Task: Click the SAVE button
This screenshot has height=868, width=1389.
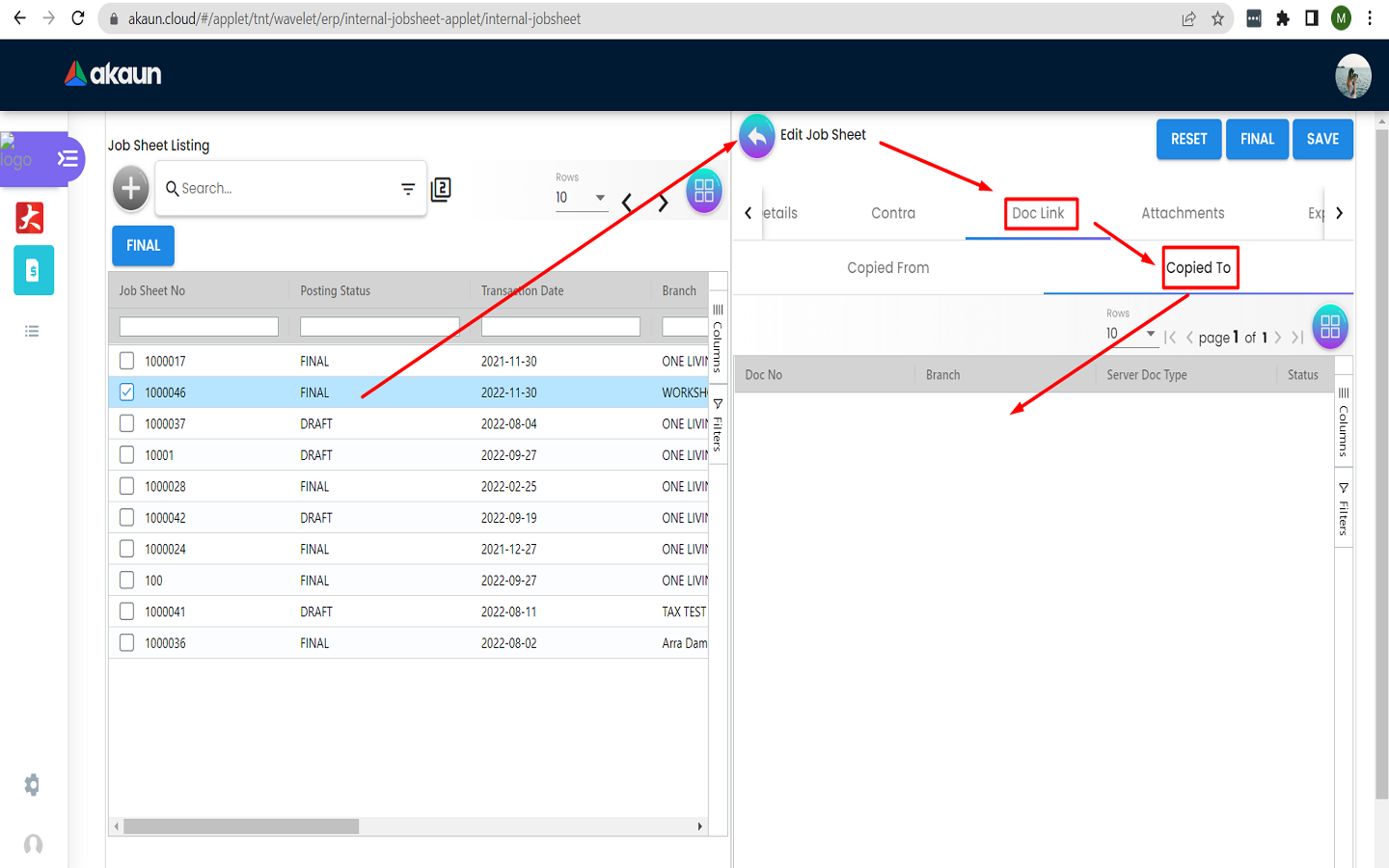Action: tap(1322, 139)
